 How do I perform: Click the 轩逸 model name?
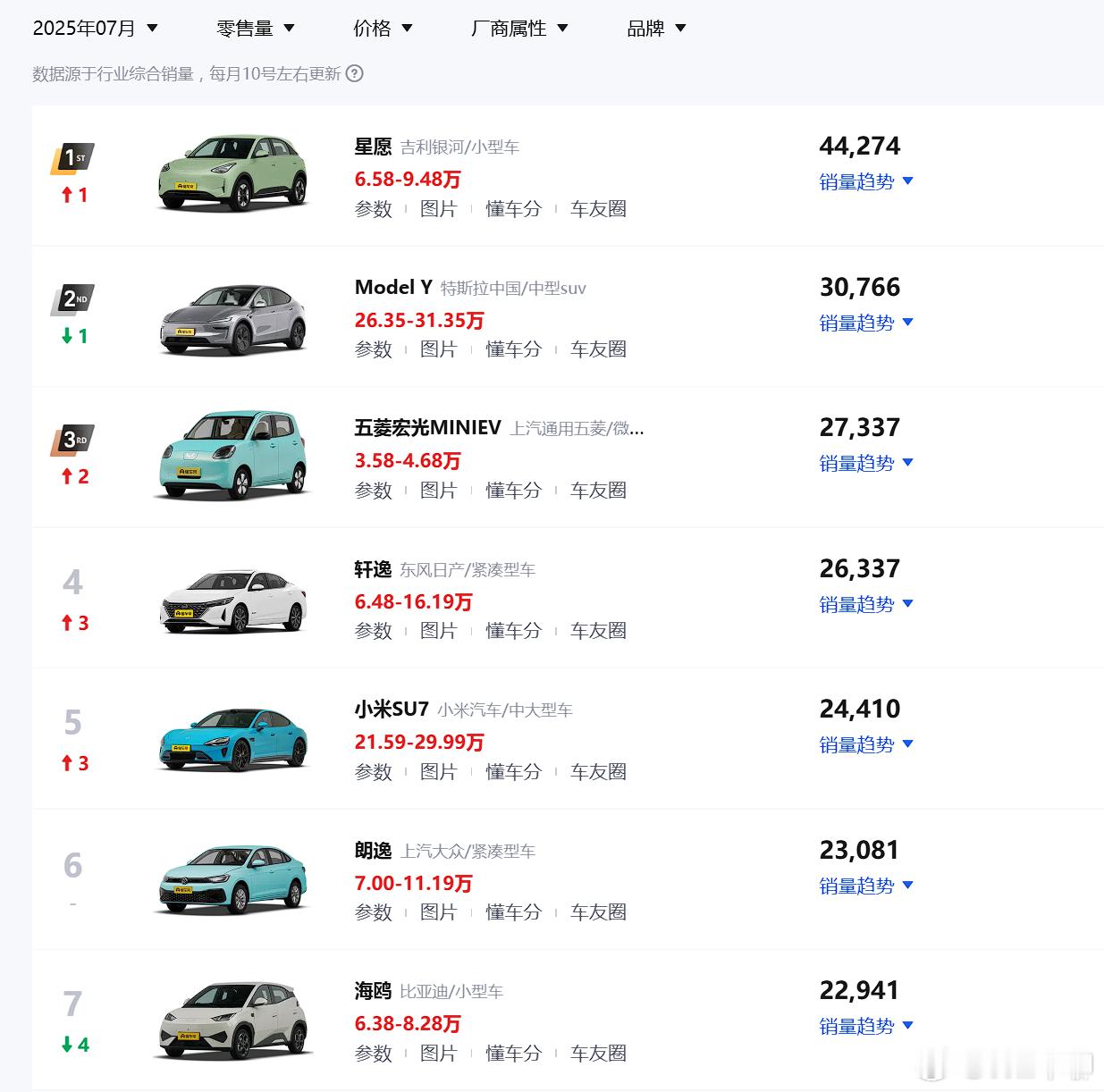click(373, 569)
